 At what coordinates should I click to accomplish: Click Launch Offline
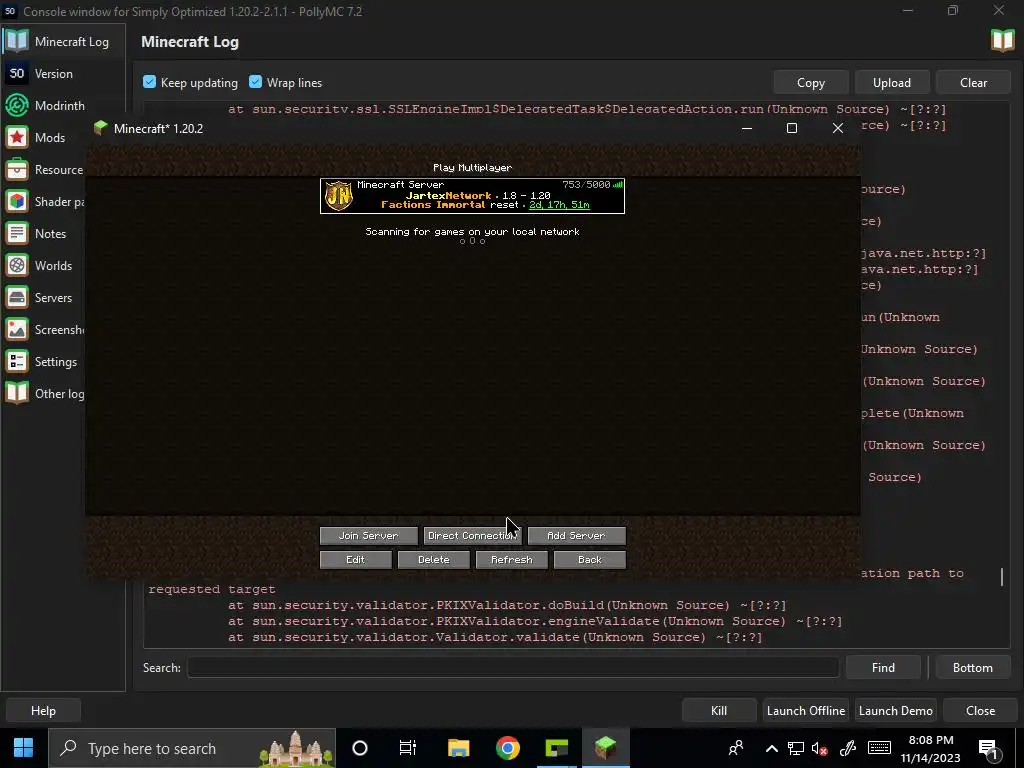tap(806, 711)
